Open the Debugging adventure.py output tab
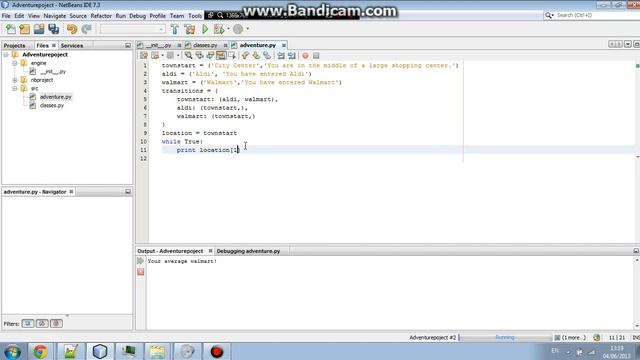The width and height of the screenshot is (640, 360). pyautogui.click(x=248, y=251)
